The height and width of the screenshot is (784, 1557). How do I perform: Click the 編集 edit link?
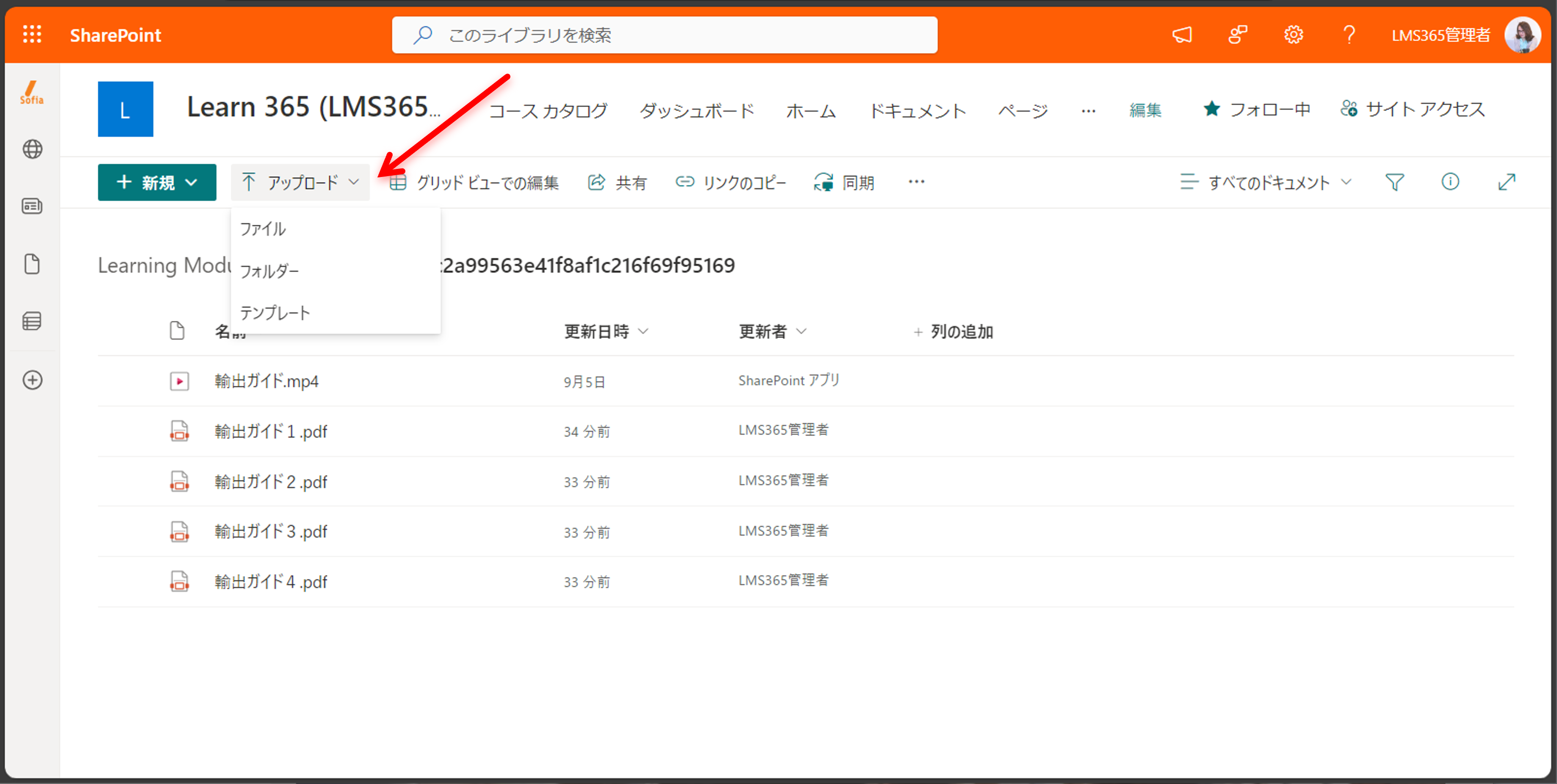coord(1145,110)
